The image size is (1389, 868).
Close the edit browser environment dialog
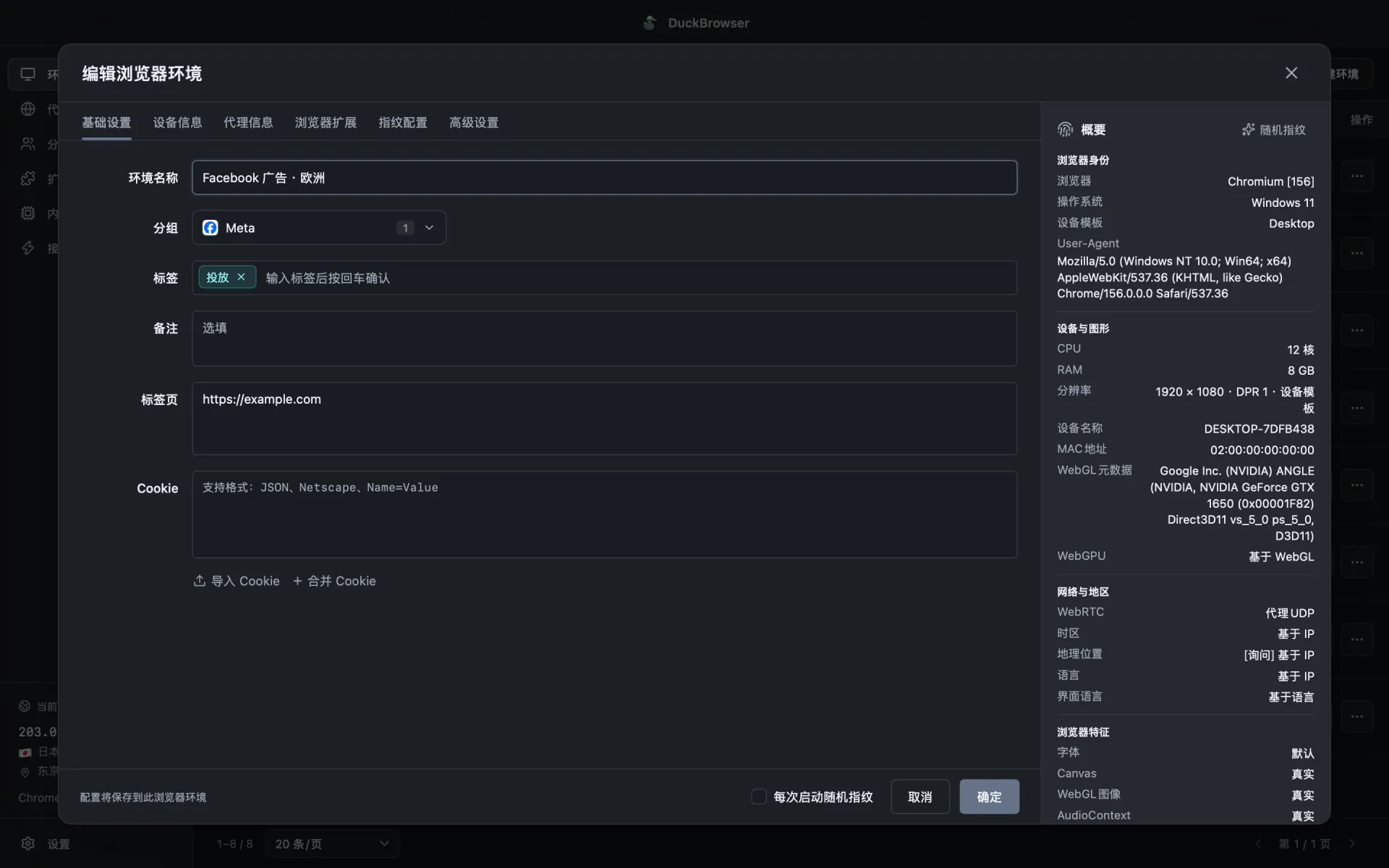click(x=1291, y=73)
